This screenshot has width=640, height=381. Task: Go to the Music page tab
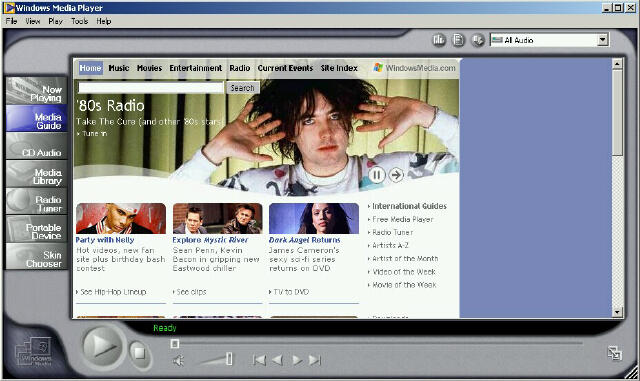pos(119,68)
